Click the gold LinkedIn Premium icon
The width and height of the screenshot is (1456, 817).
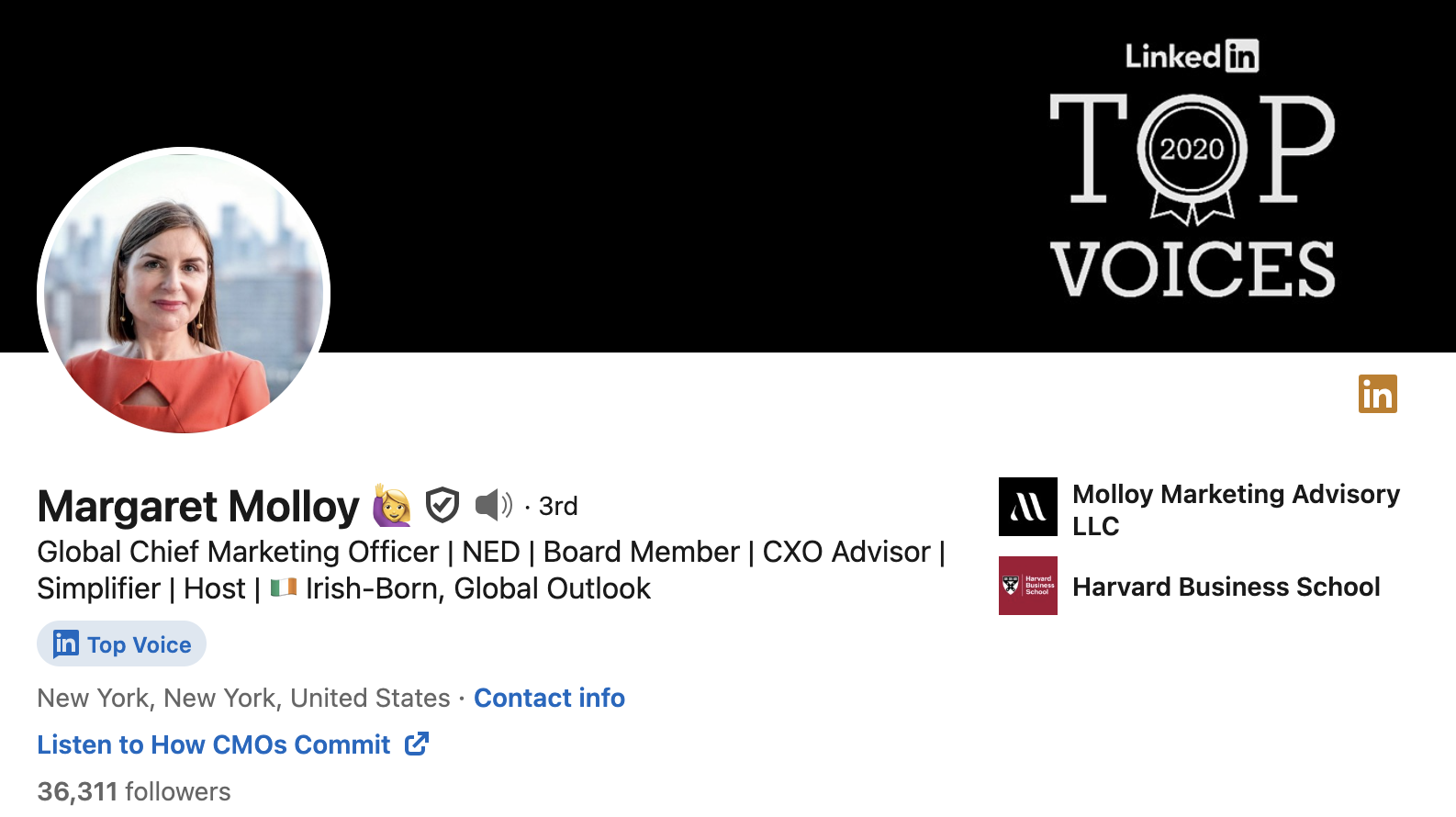click(x=1377, y=394)
